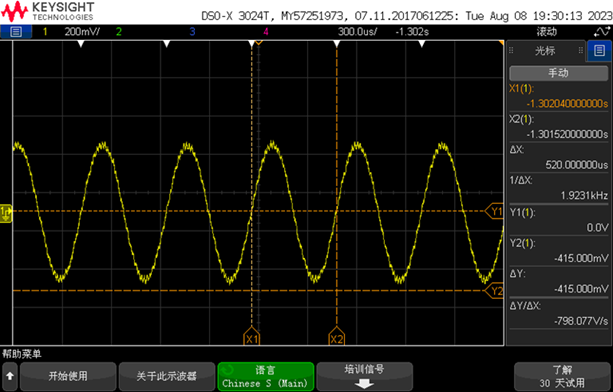
Task: Select the Y1 cursor marker on right edge
Action: tap(494, 211)
